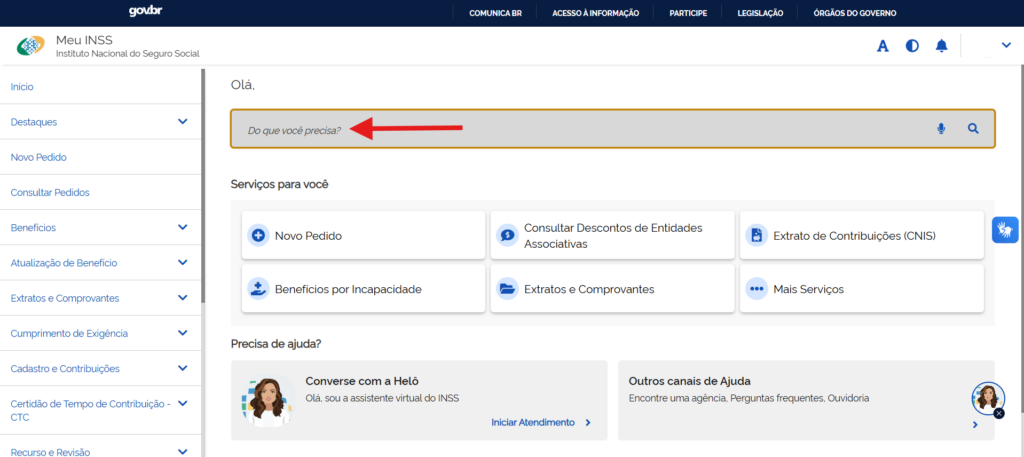
Task: Open ÓRGÃOS DO GOVERNO top link
Action: click(x=855, y=13)
